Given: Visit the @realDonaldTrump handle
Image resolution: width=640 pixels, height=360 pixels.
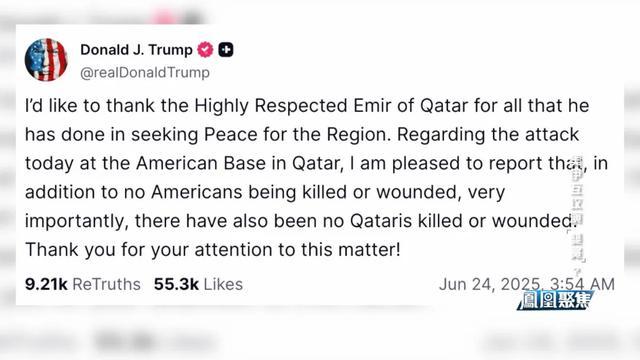Looking at the screenshot, I should tap(145, 73).
